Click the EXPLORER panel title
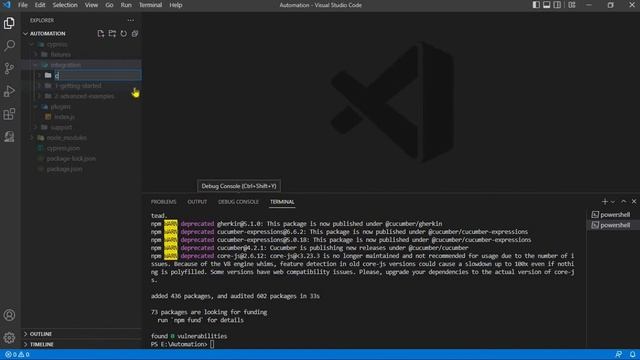The image size is (640, 360). pos(42,20)
